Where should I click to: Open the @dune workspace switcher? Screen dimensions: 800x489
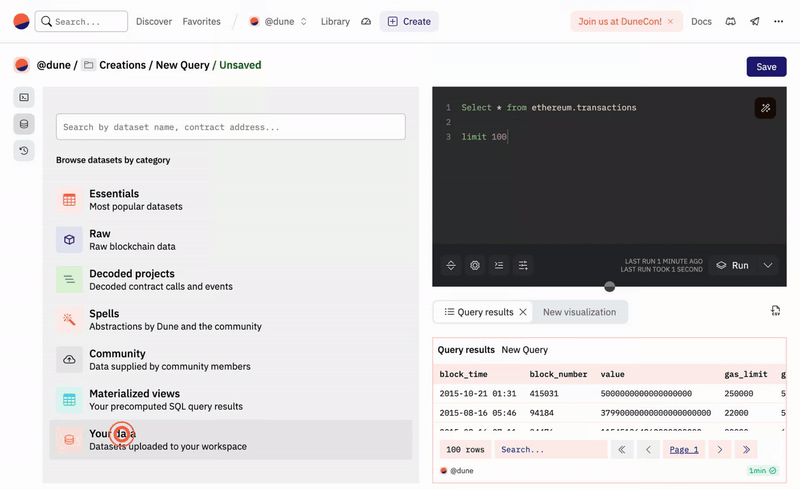pos(279,21)
